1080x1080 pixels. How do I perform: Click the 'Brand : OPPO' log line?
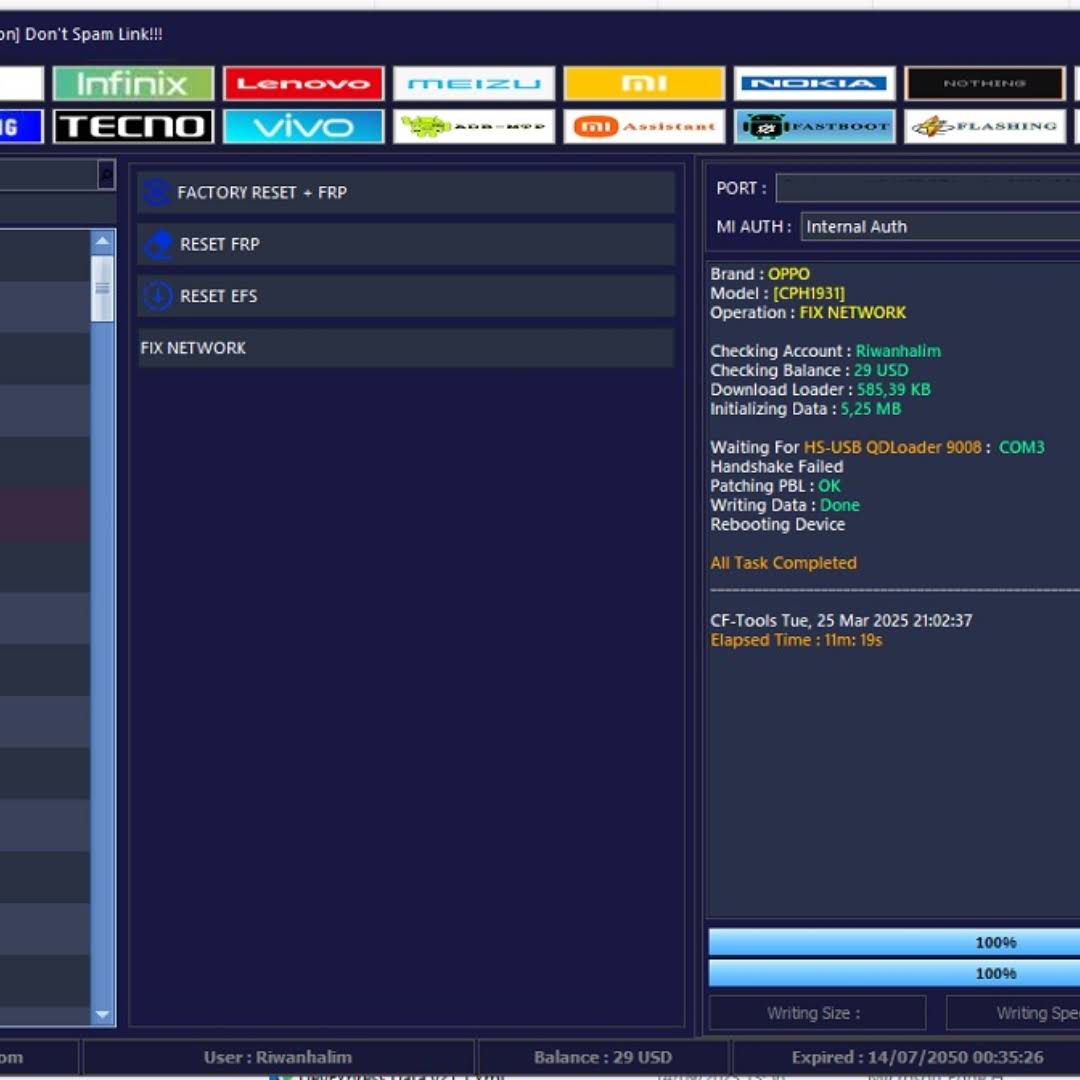(x=760, y=274)
